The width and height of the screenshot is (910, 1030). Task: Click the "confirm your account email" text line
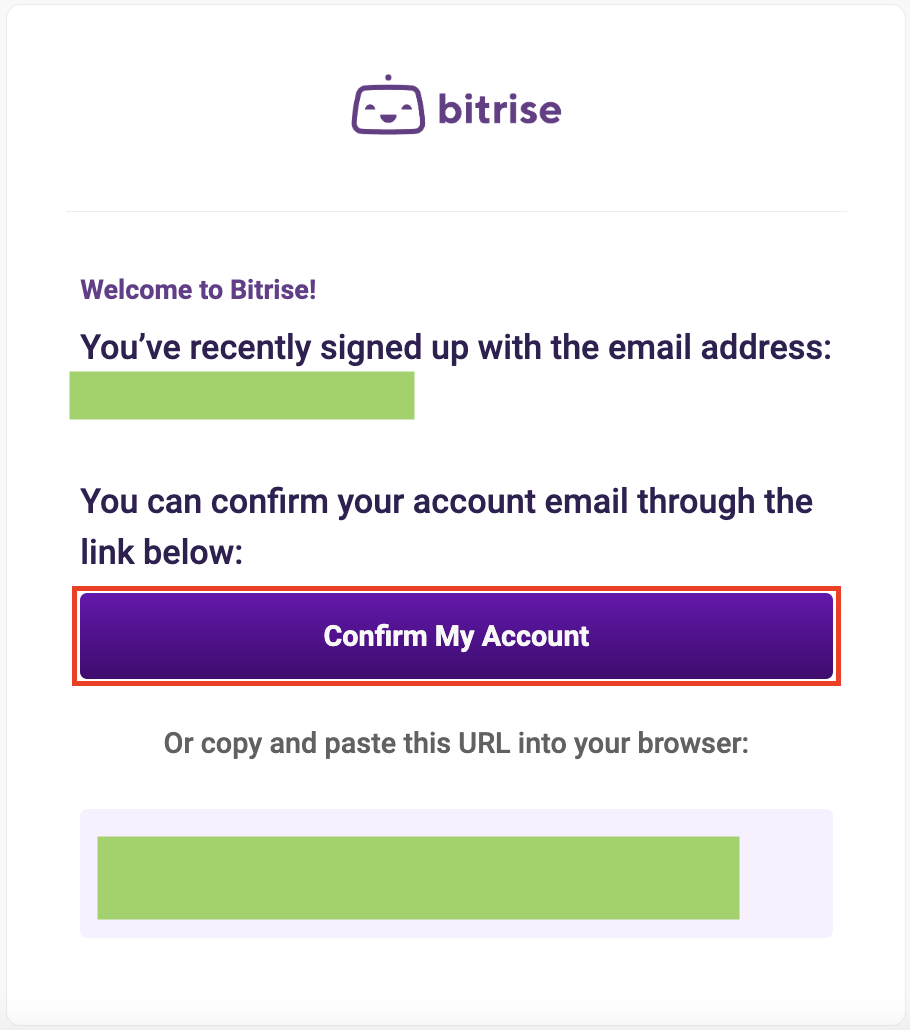447,502
